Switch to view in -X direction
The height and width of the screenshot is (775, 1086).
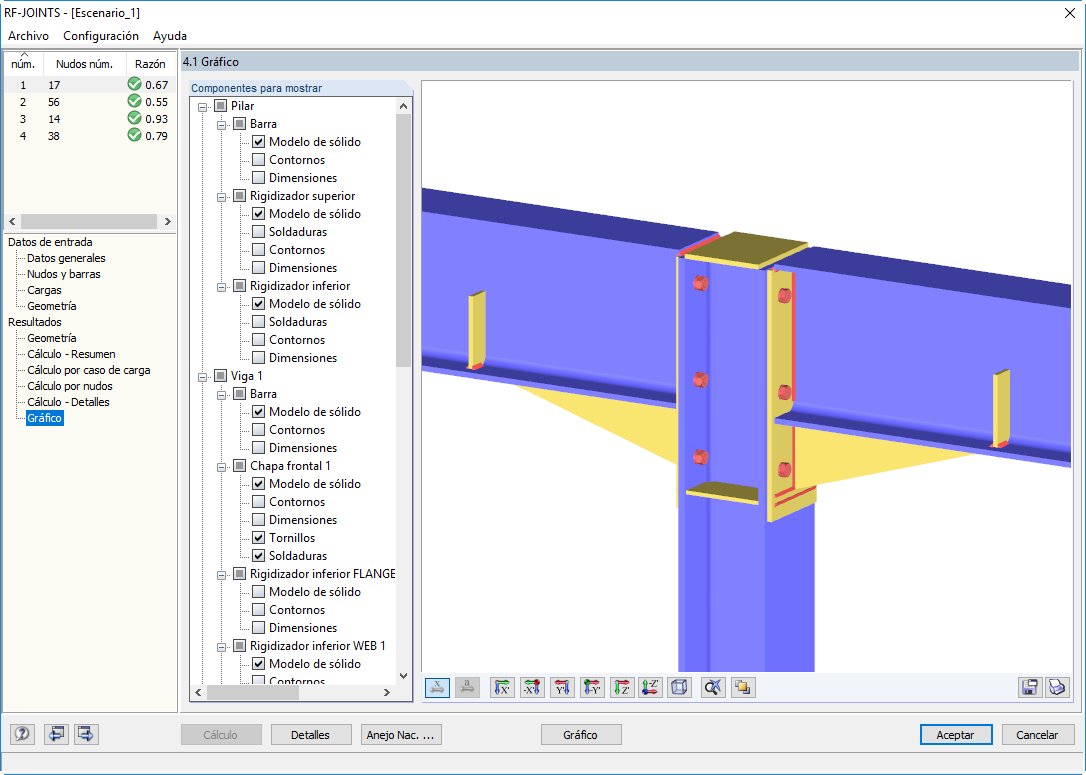pyautogui.click(x=532, y=688)
